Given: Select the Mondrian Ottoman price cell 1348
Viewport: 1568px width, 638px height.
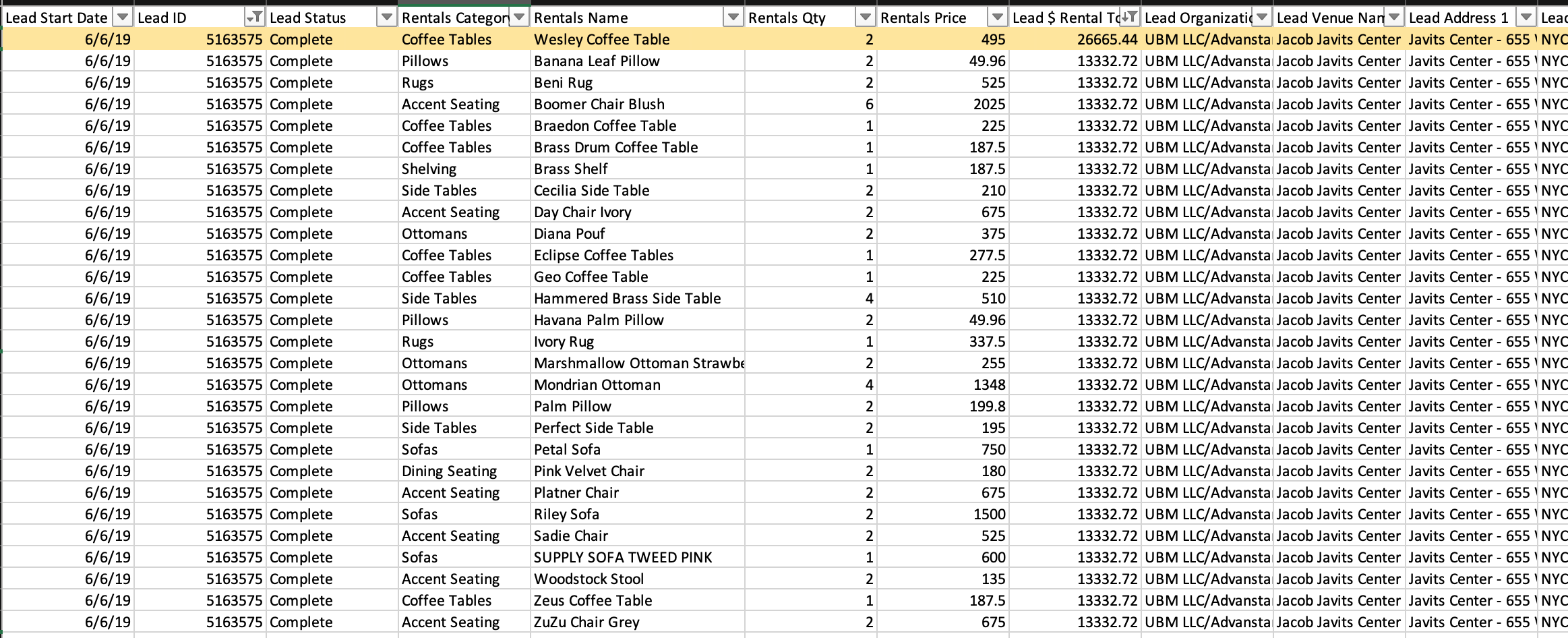Looking at the screenshot, I should pos(989,385).
